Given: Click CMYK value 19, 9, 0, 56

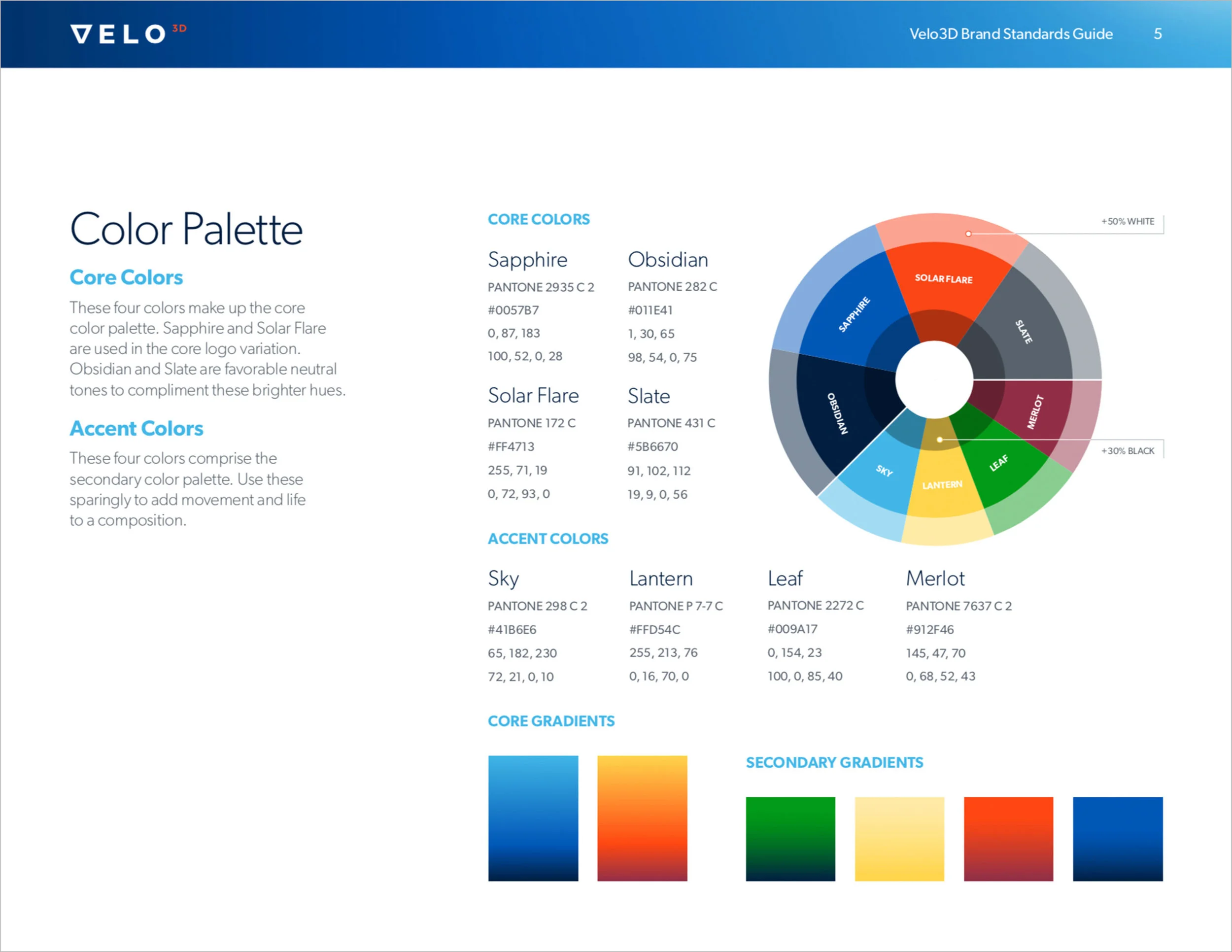Looking at the screenshot, I should pyautogui.click(x=658, y=495).
